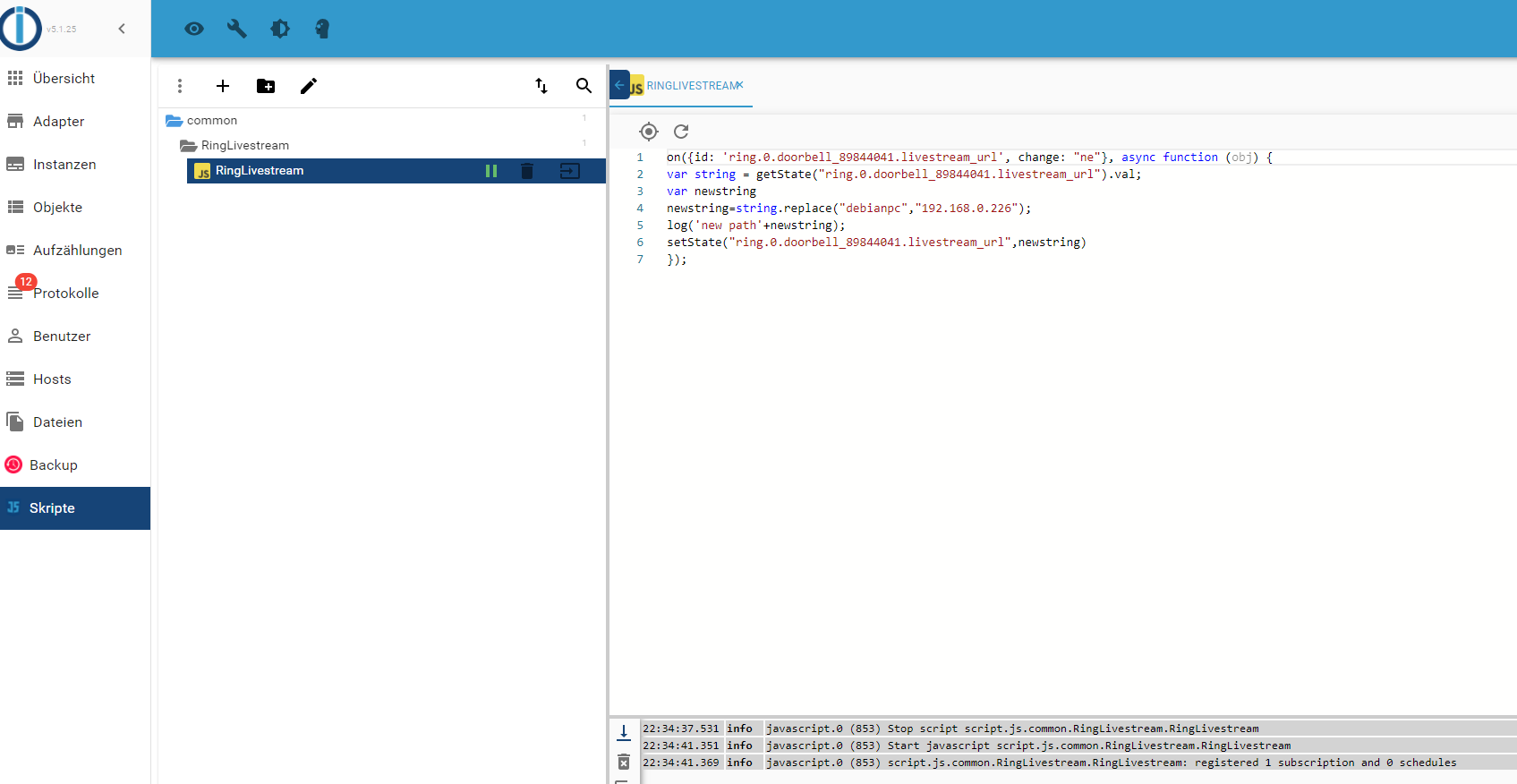The image size is (1517, 784).
Task: Open the Dateien files page
Action: coord(75,422)
